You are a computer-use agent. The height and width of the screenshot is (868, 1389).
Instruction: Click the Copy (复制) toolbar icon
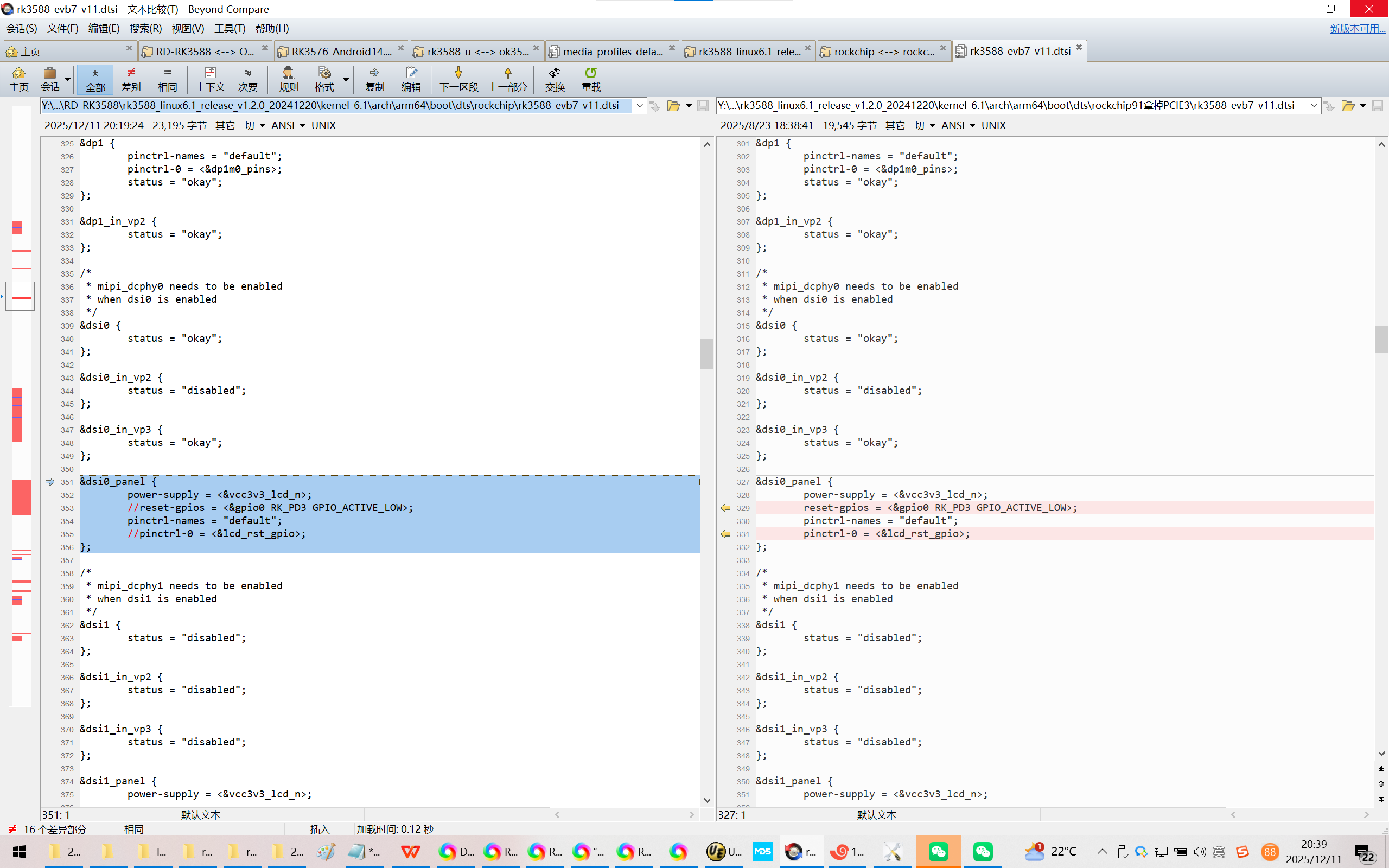374,79
